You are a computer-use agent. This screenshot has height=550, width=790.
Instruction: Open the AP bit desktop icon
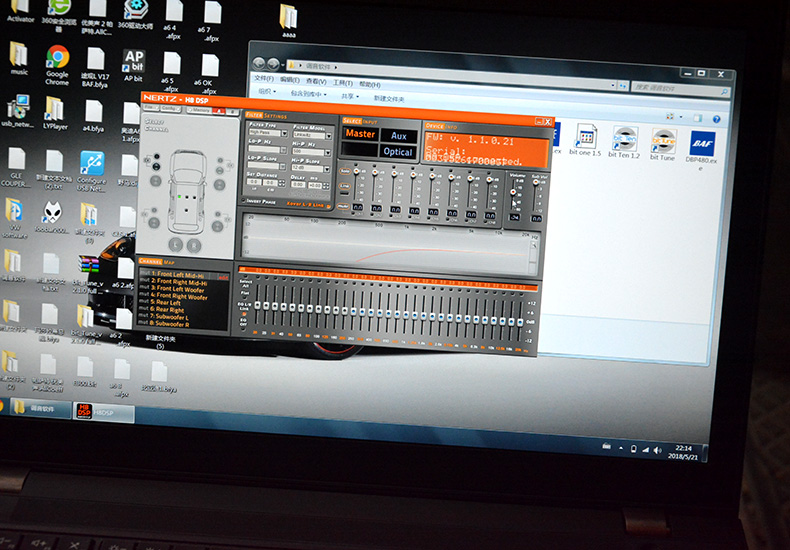point(133,61)
